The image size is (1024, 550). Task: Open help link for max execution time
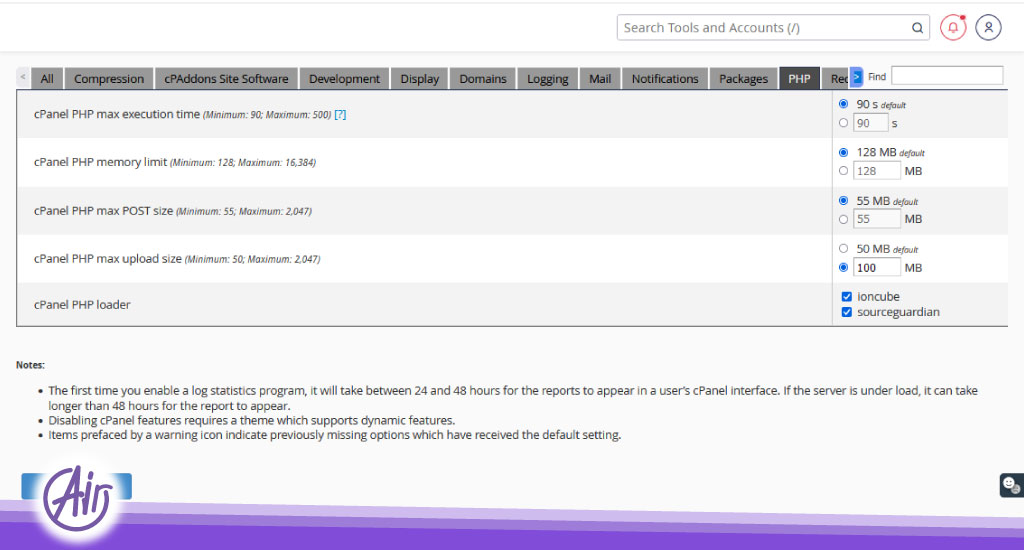click(340, 114)
